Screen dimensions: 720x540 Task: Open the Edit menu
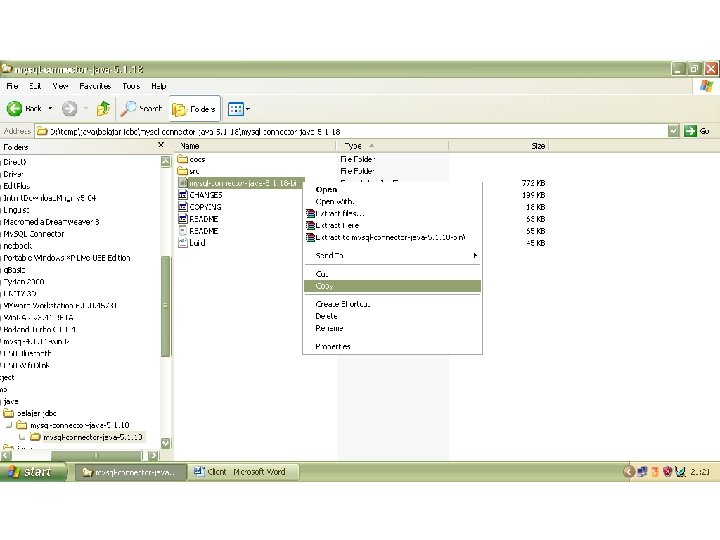[35, 86]
